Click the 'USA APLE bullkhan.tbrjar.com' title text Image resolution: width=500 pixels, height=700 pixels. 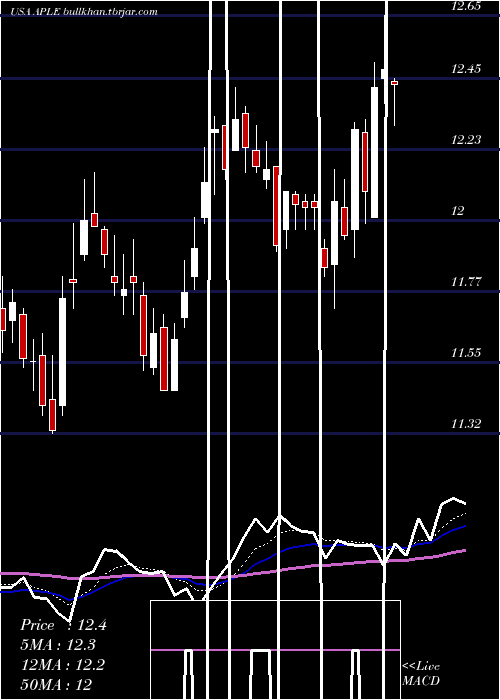click(84, 12)
